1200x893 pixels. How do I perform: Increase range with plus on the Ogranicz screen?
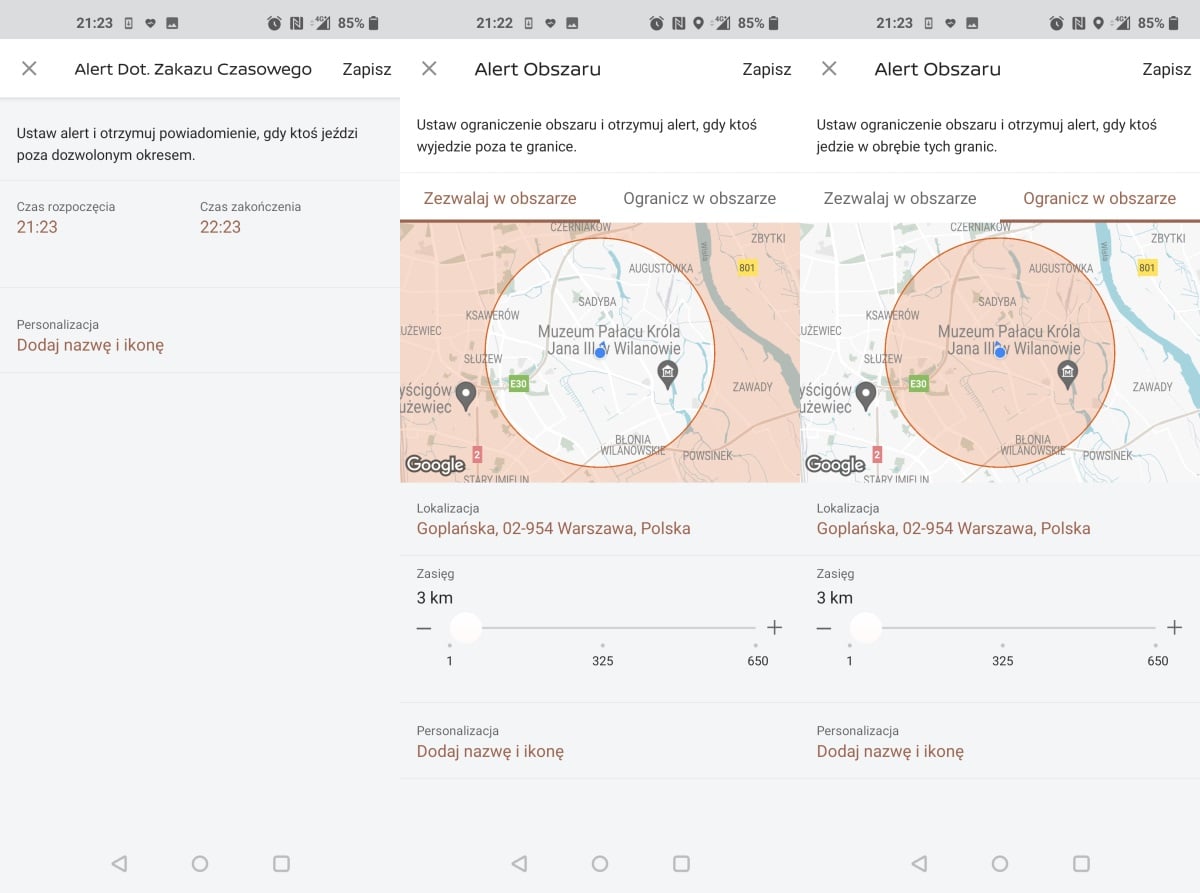tap(1174, 628)
